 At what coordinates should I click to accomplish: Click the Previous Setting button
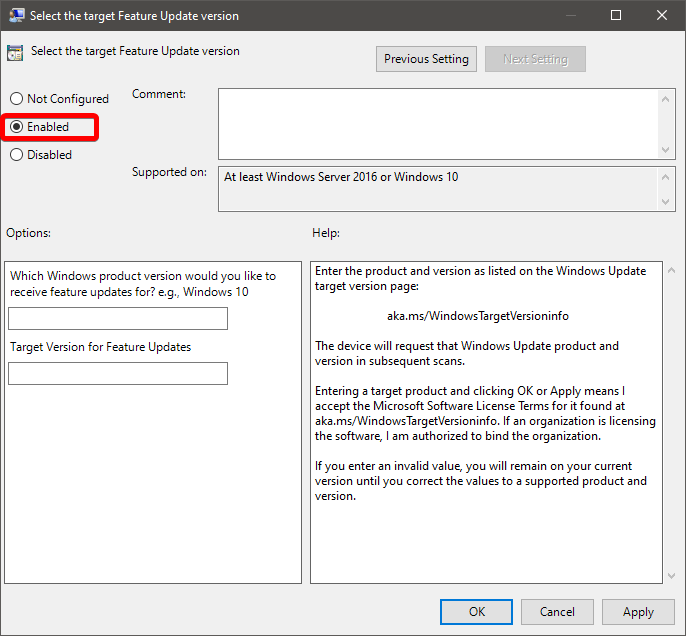pos(426,59)
